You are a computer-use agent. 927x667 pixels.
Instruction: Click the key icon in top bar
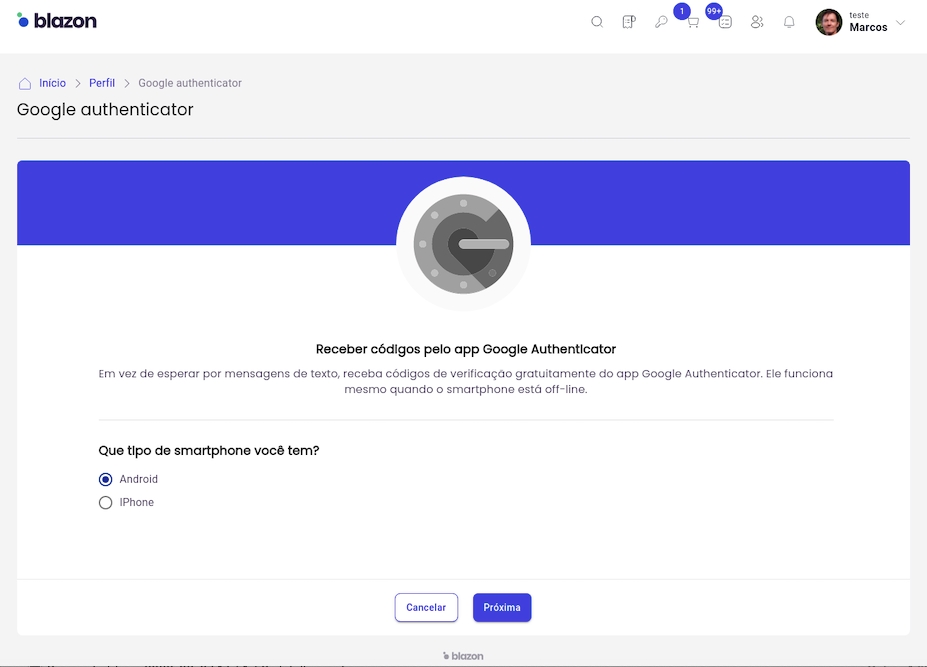(661, 22)
